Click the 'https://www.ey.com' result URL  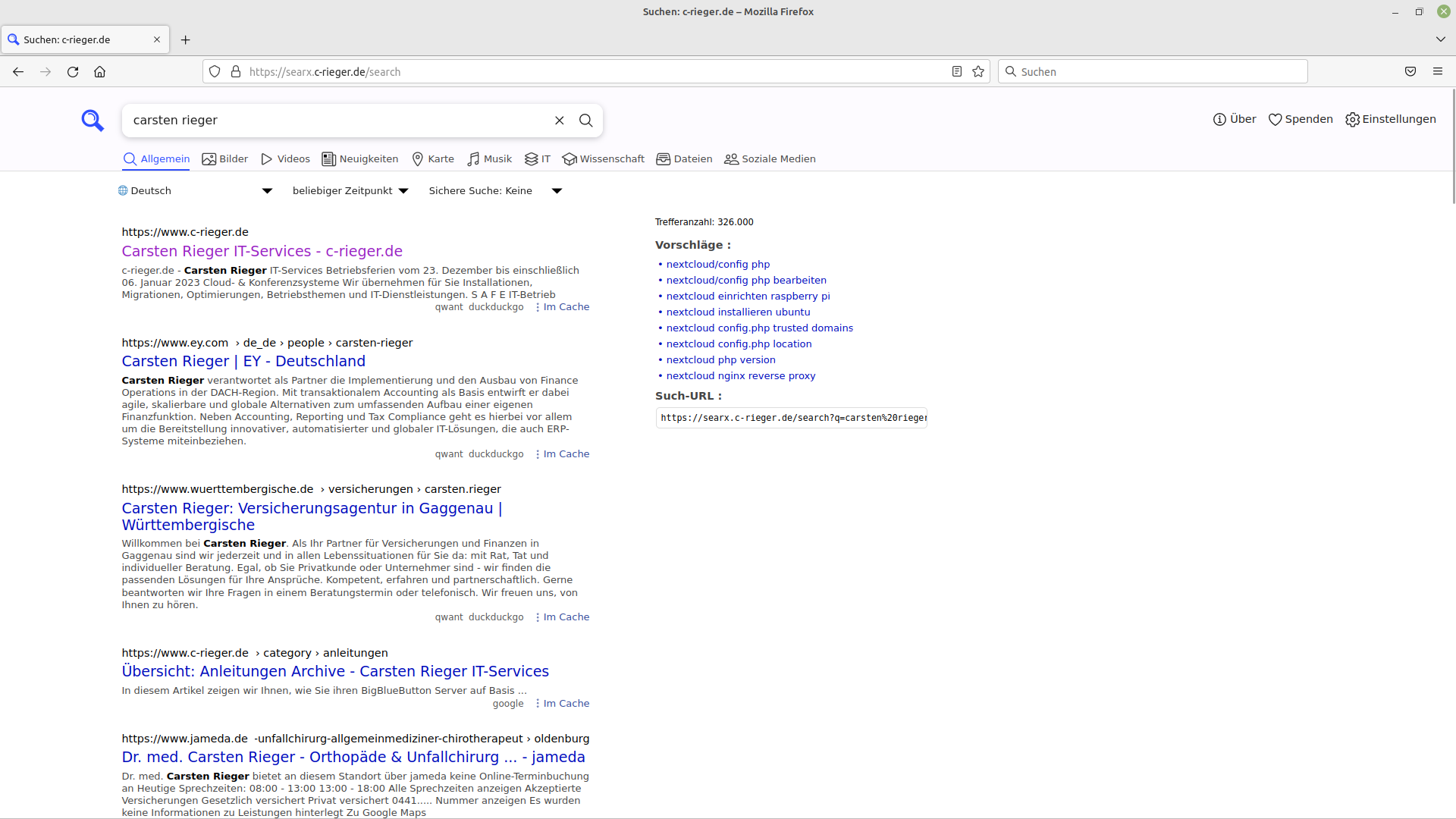(267, 343)
